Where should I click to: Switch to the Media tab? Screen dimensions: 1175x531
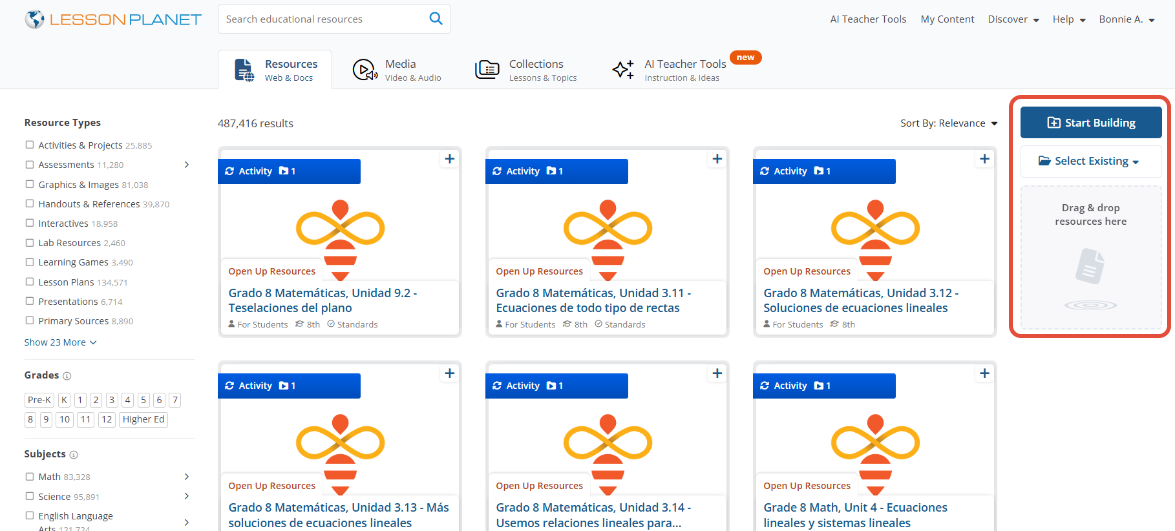(x=396, y=70)
